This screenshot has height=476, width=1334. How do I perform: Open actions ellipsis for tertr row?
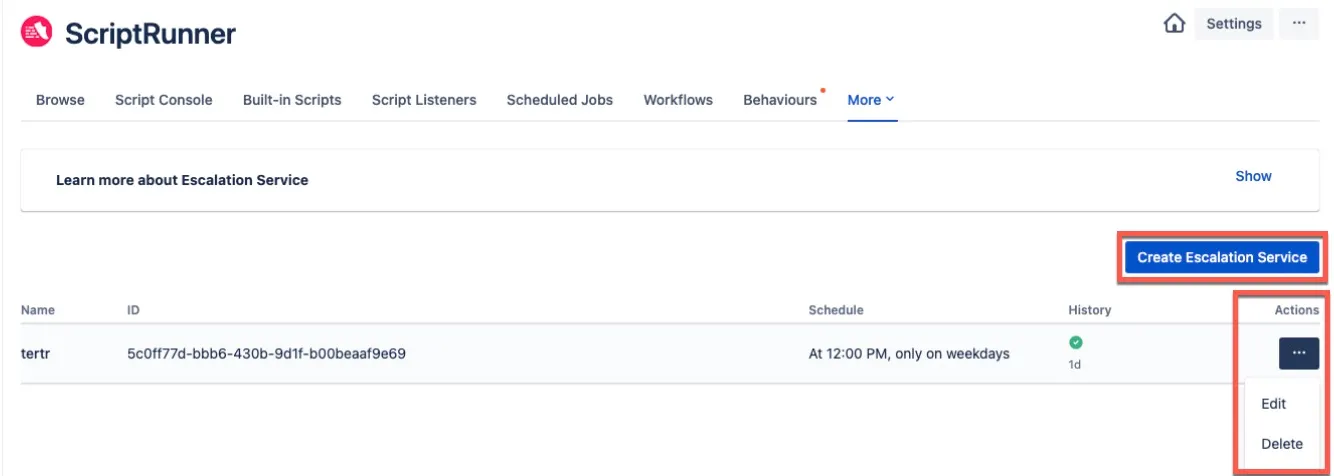(x=1298, y=353)
